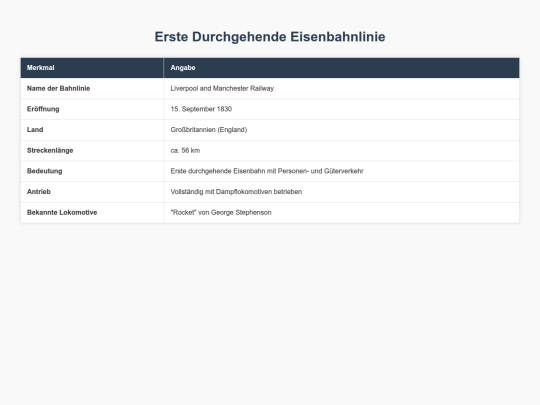Click the Antrieb row label
Viewport: 540px width, 405px height.
click(39, 192)
